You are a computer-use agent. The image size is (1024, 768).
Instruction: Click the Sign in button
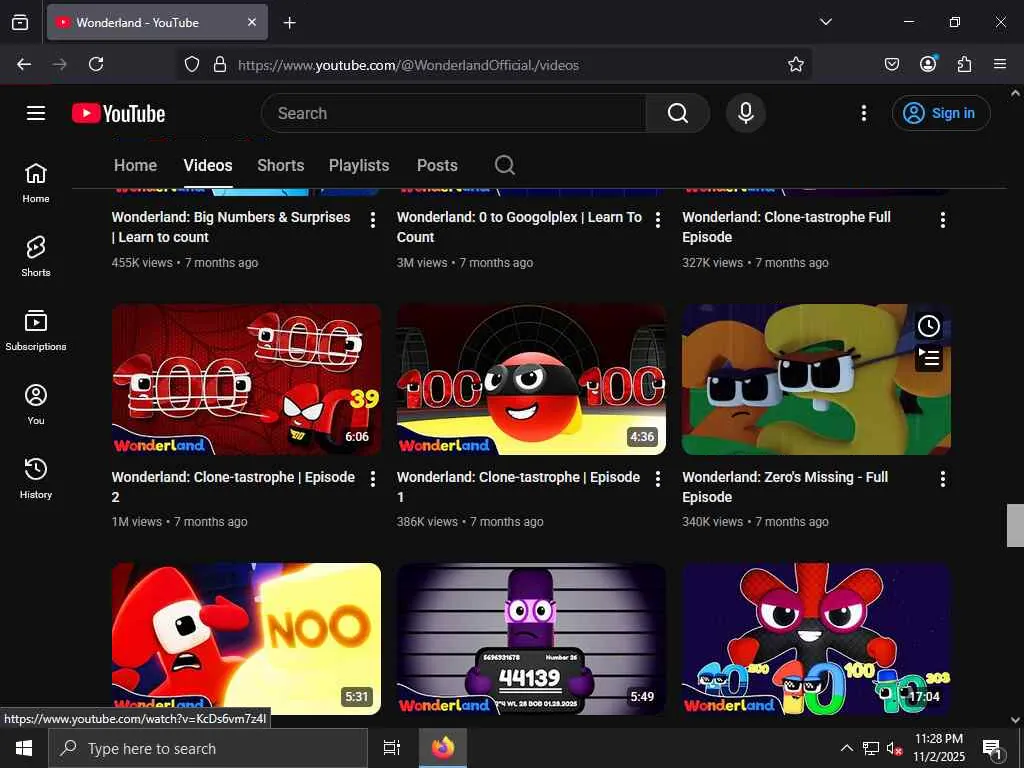[941, 113]
